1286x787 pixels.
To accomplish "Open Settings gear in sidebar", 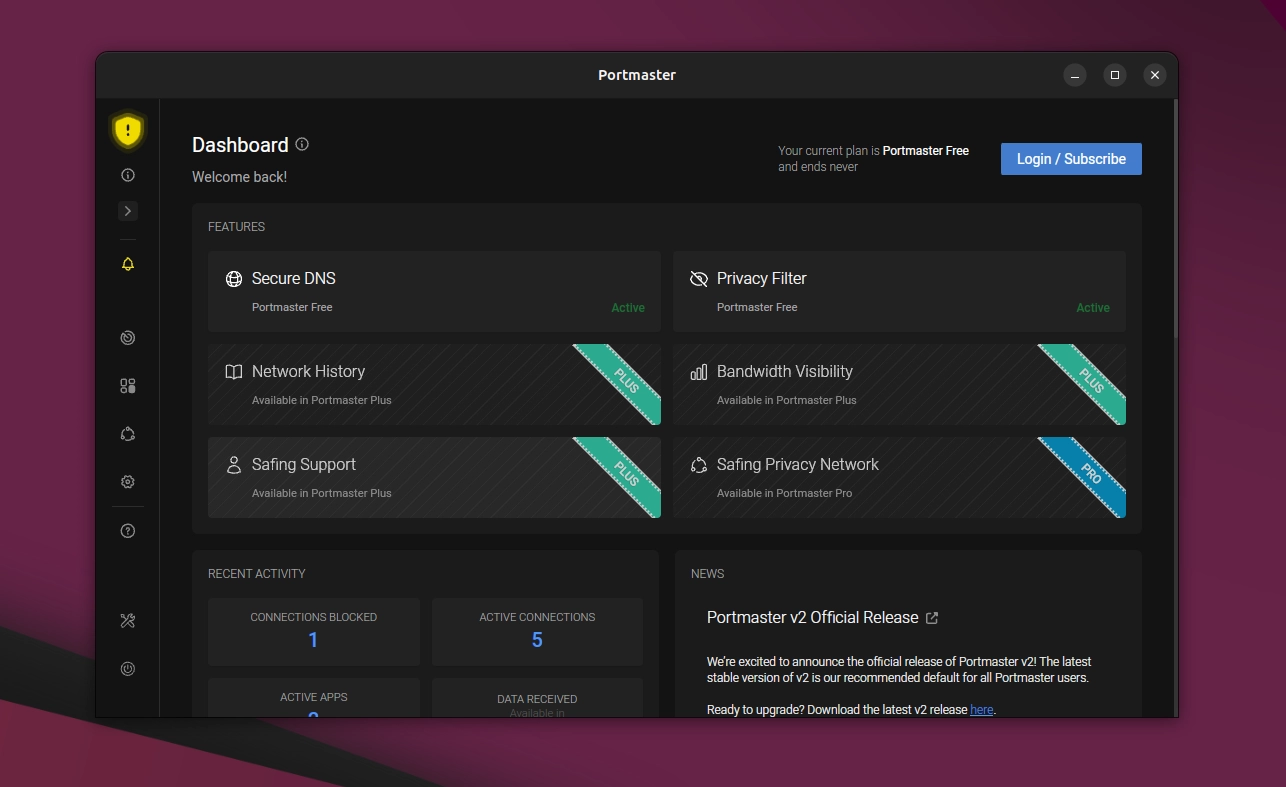I will (127, 482).
